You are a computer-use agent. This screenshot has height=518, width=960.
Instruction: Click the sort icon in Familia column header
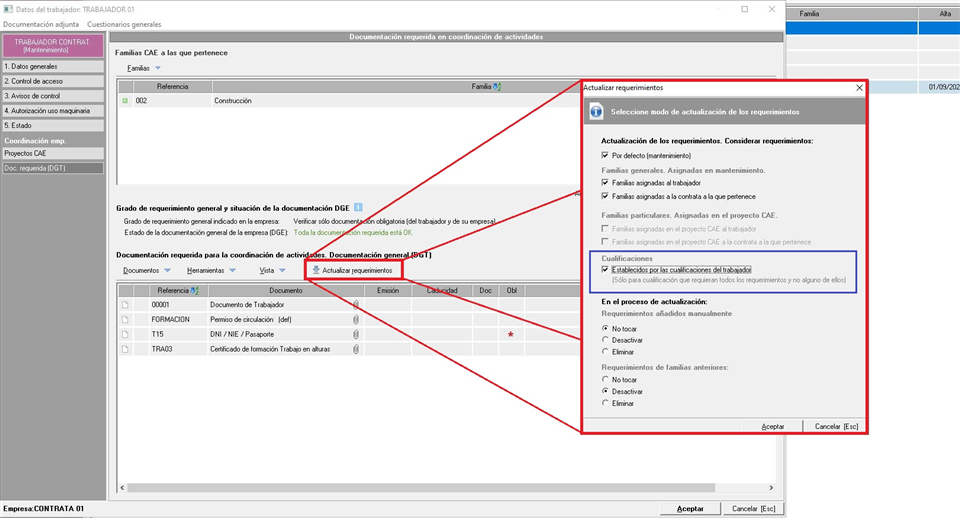pyautogui.click(x=497, y=87)
